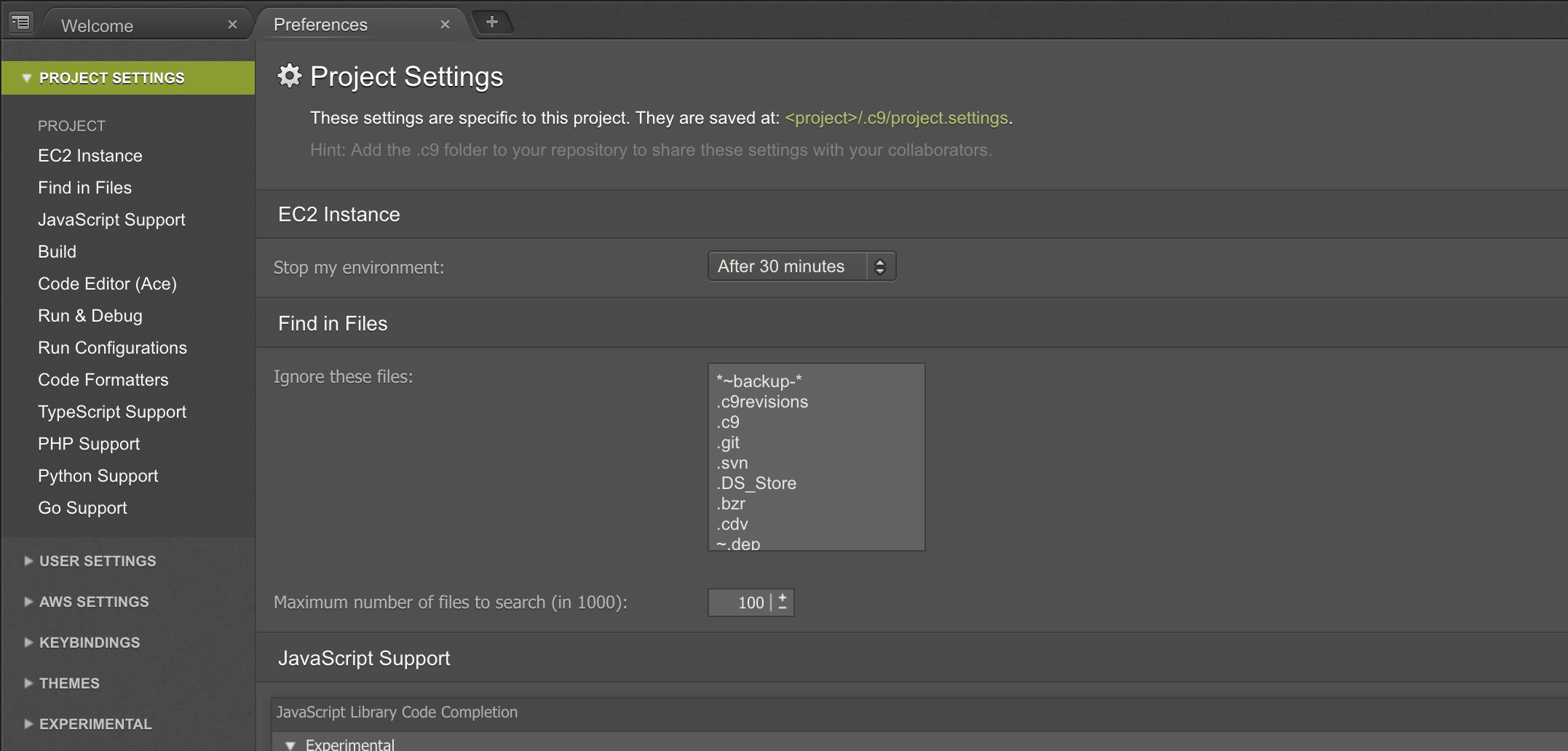
Task: Expand the User Settings section
Action: coord(98,561)
